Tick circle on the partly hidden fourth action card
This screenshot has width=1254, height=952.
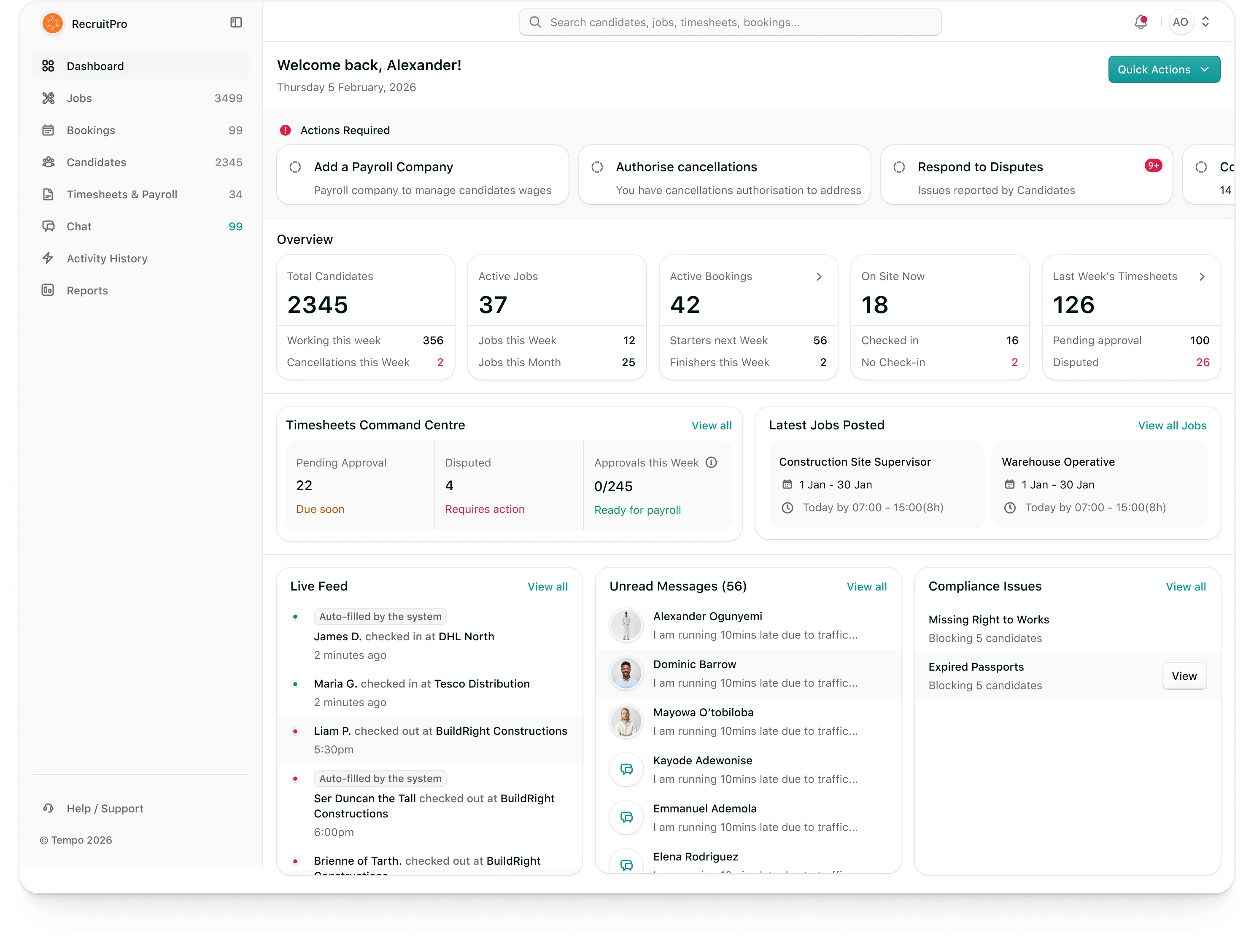[1201, 167]
